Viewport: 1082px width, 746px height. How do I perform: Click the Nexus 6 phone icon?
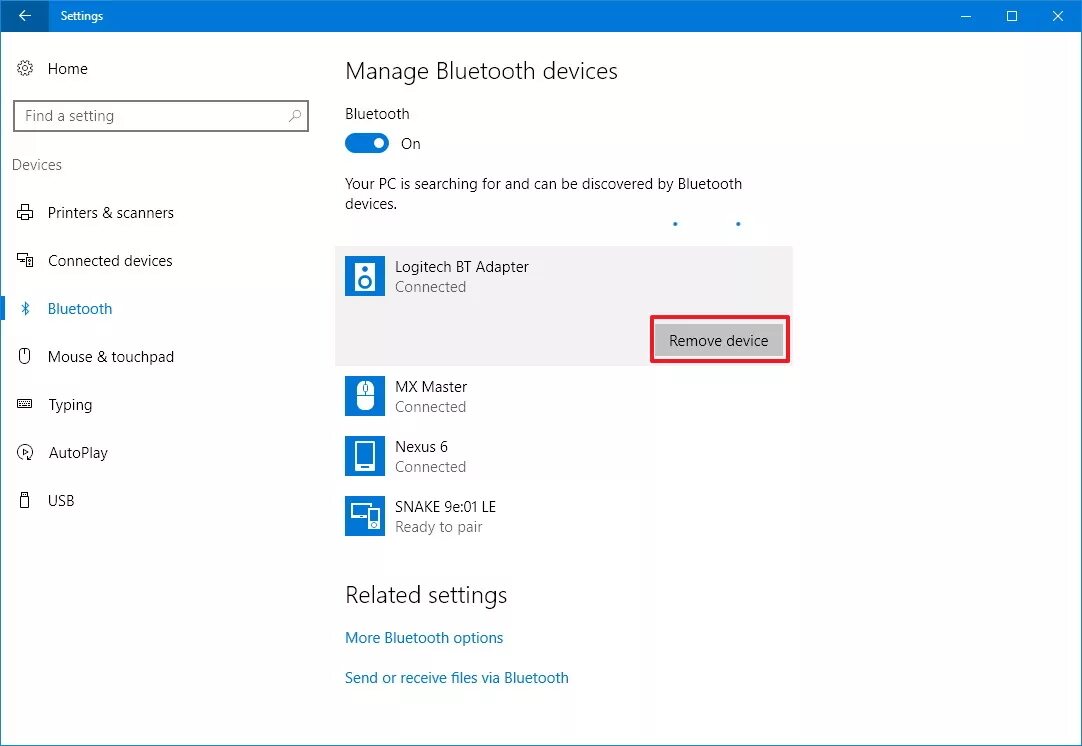(x=364, y=456)
